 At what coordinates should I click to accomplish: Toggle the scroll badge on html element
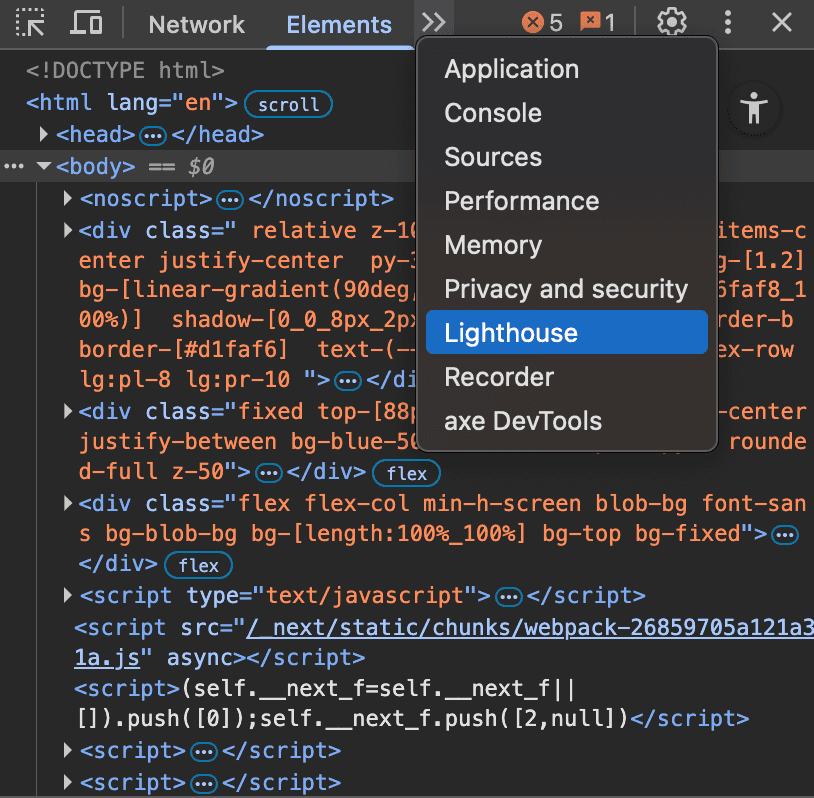tap(288, 103)
